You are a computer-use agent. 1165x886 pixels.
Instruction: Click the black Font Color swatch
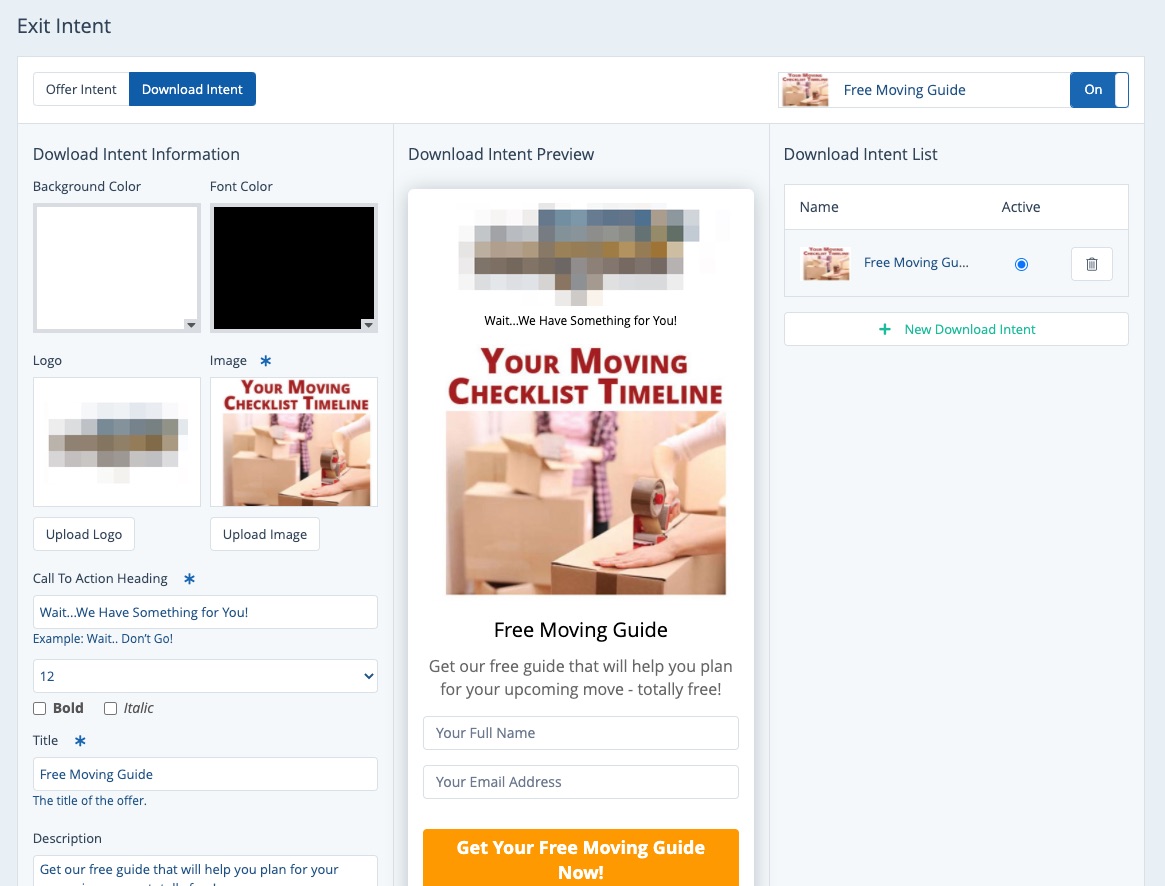click(x=293, y=267)
